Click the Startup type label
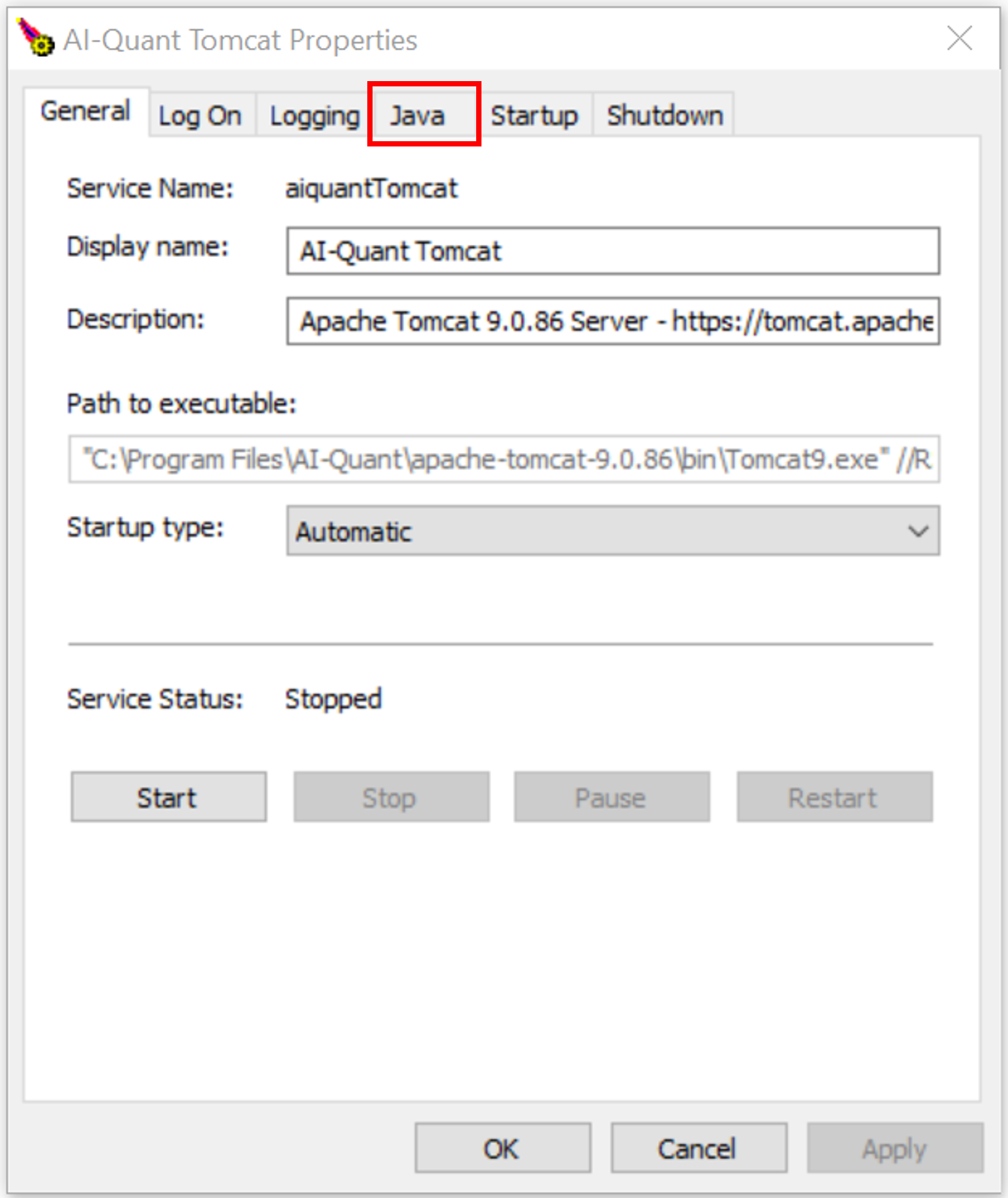 click(146, 527)
